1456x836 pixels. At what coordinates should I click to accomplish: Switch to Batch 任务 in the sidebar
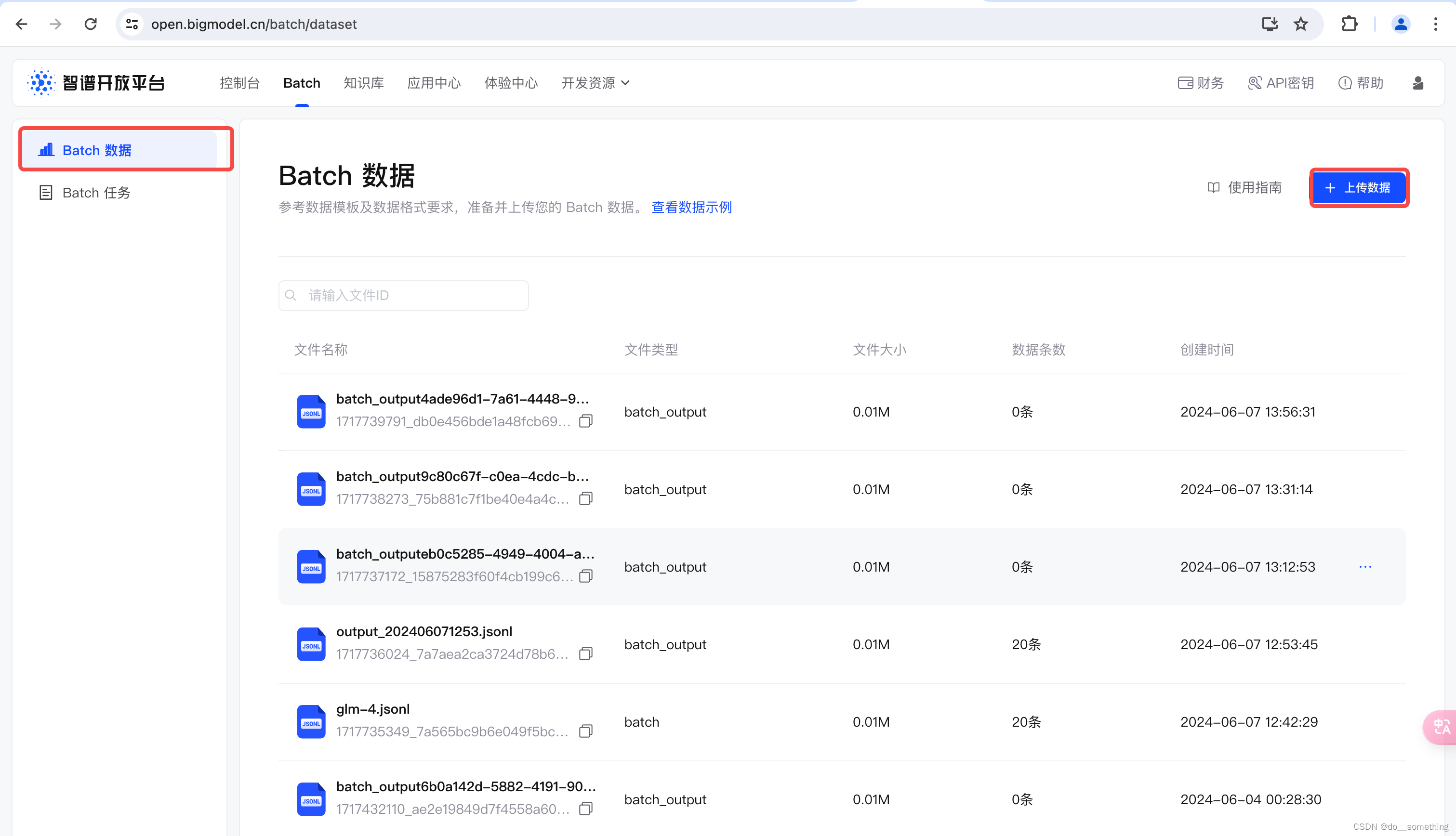click(x=96, y=192)
